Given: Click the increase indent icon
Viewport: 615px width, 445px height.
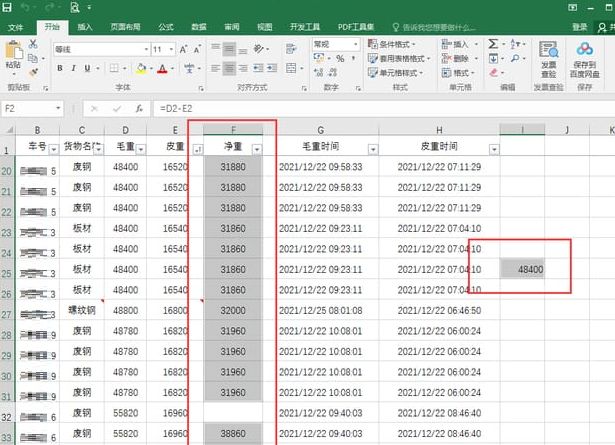Looking at the screenshot, I should (x=272, y=68).
